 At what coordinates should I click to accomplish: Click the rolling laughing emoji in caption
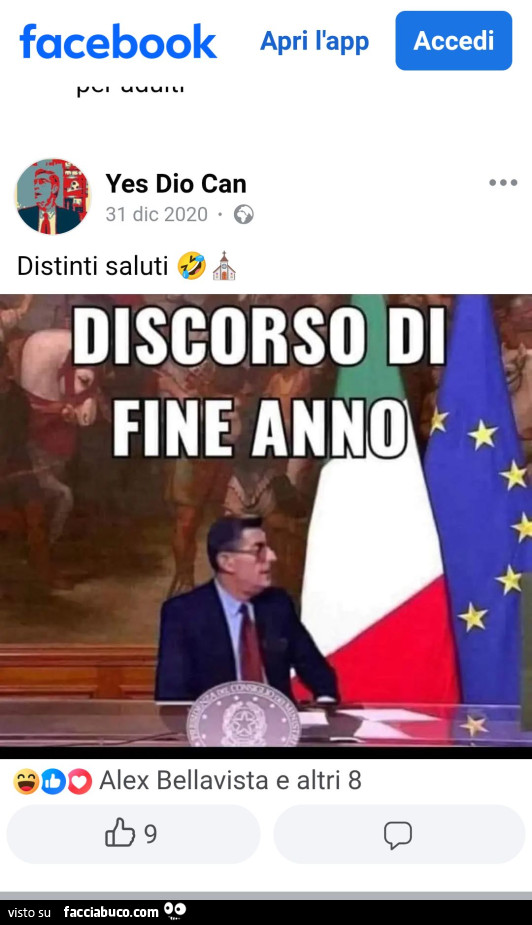tap(192, 265)
